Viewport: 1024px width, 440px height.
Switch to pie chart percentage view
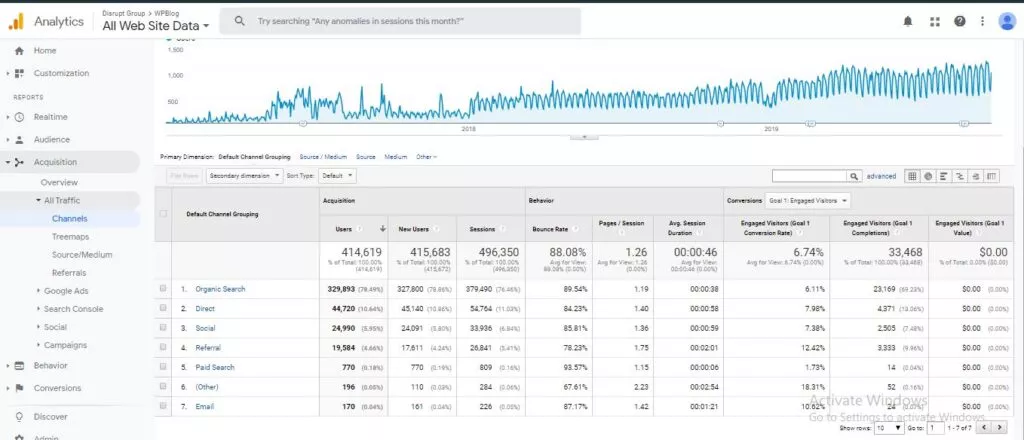pos(928,176)
